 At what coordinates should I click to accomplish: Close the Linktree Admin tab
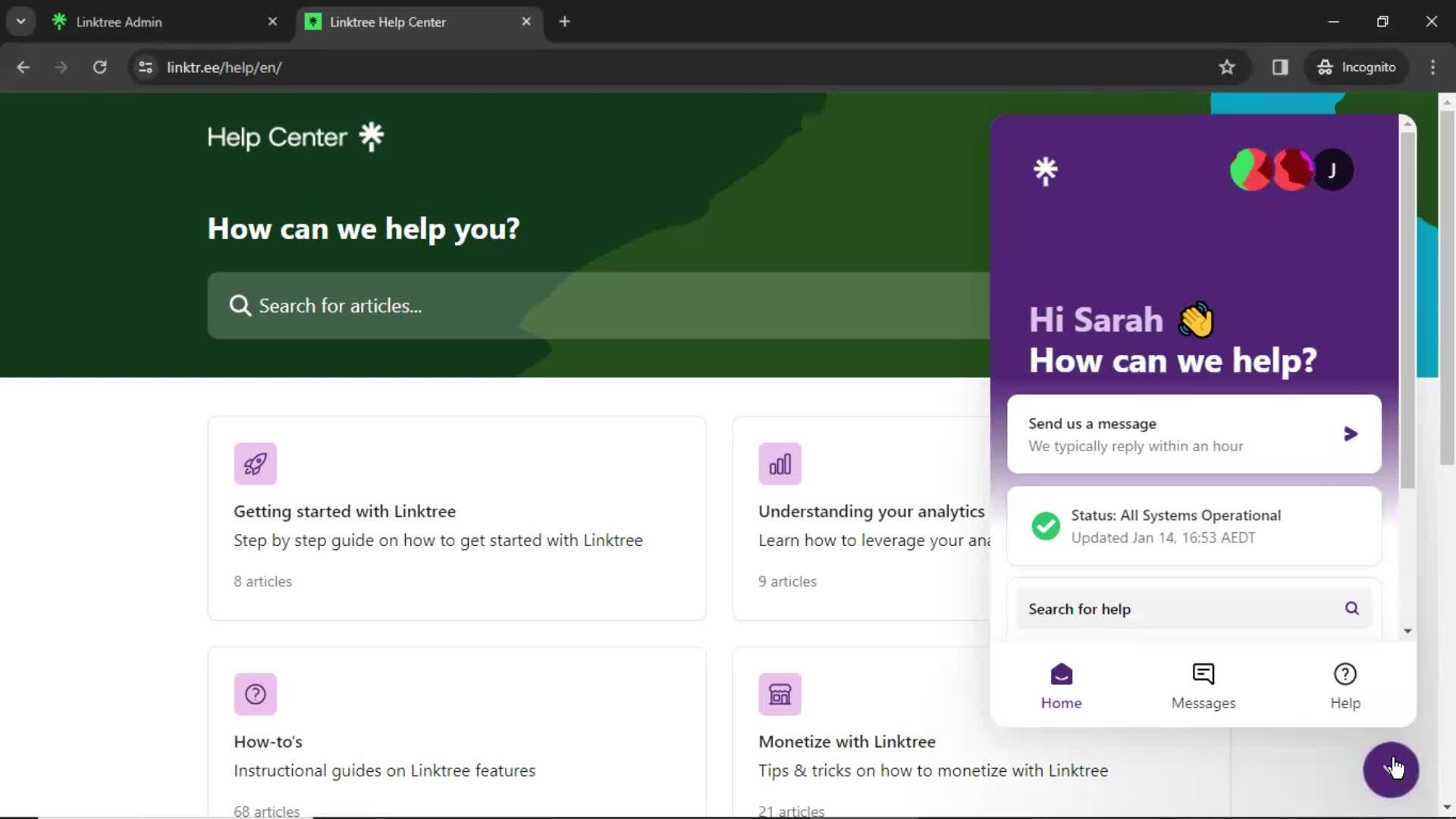[272, 22]
